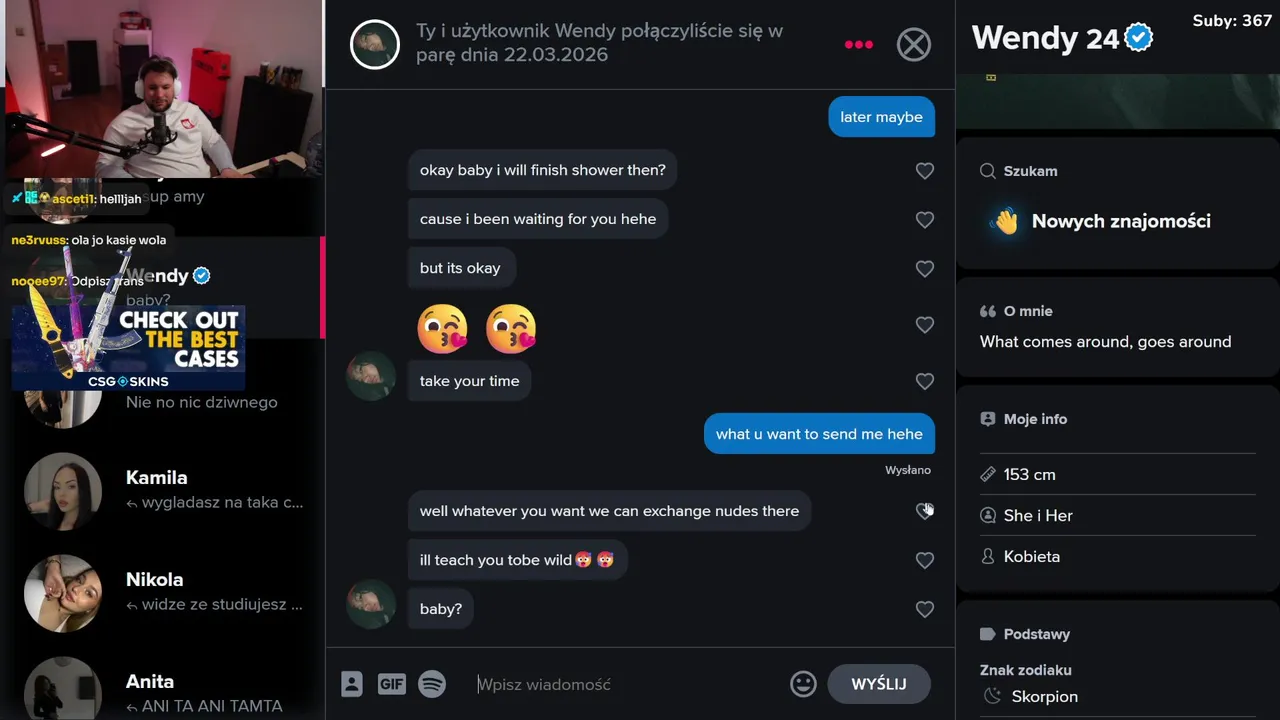Heart the 'take your time' message
Viewport: 1280px width, 720px height.
click(925, 381)
